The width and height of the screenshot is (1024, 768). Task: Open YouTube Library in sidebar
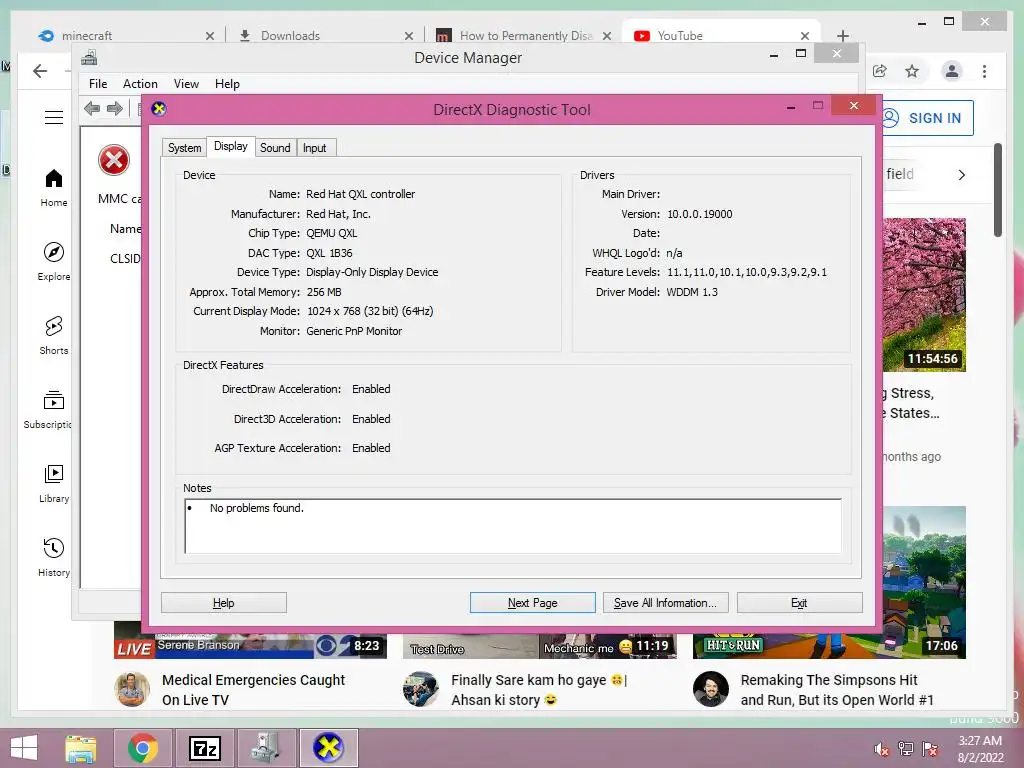pos(54,483)
